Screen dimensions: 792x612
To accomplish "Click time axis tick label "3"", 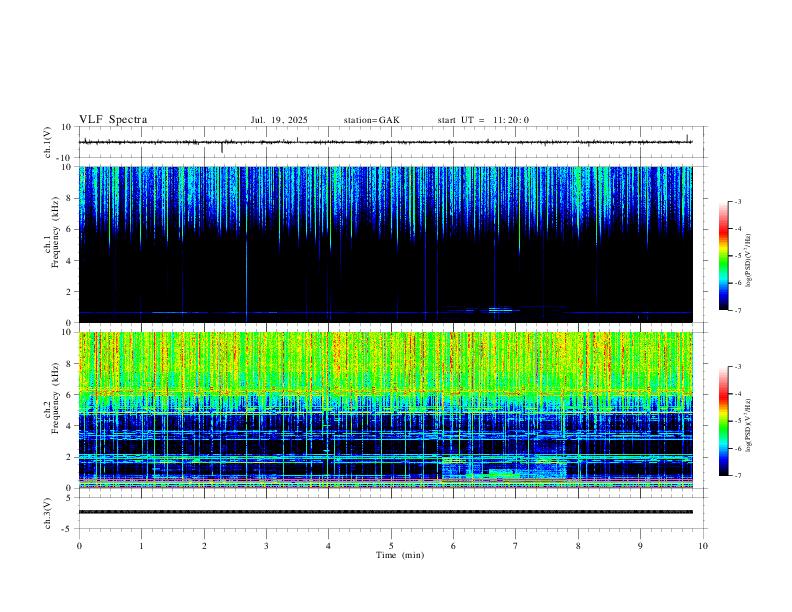I will tap(266, 546).
